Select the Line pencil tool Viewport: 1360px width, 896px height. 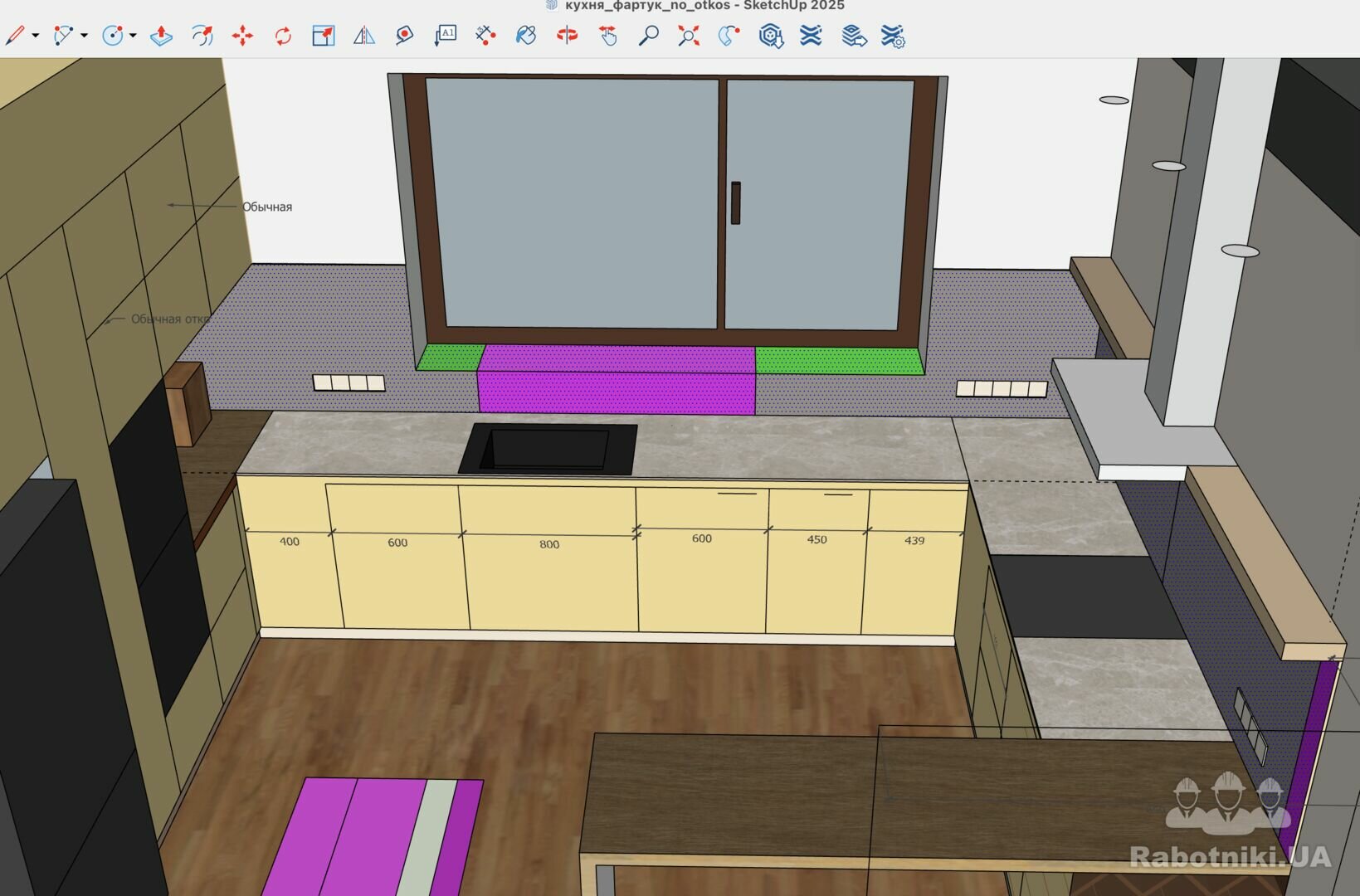(15, 36)
